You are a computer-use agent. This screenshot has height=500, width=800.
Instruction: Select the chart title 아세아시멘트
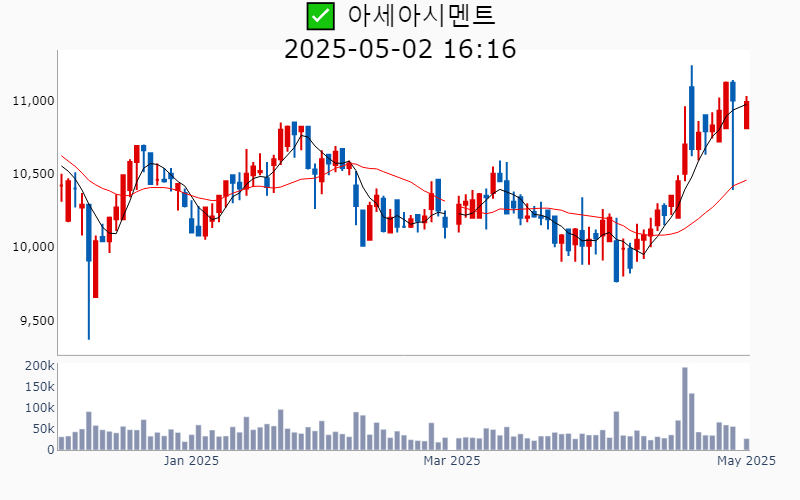coord(421,15)
